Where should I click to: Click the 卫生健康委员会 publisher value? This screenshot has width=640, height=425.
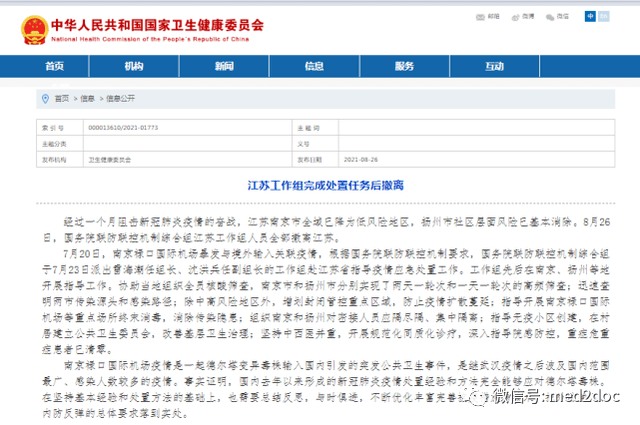pyautogui.click(x=110, y=160)
